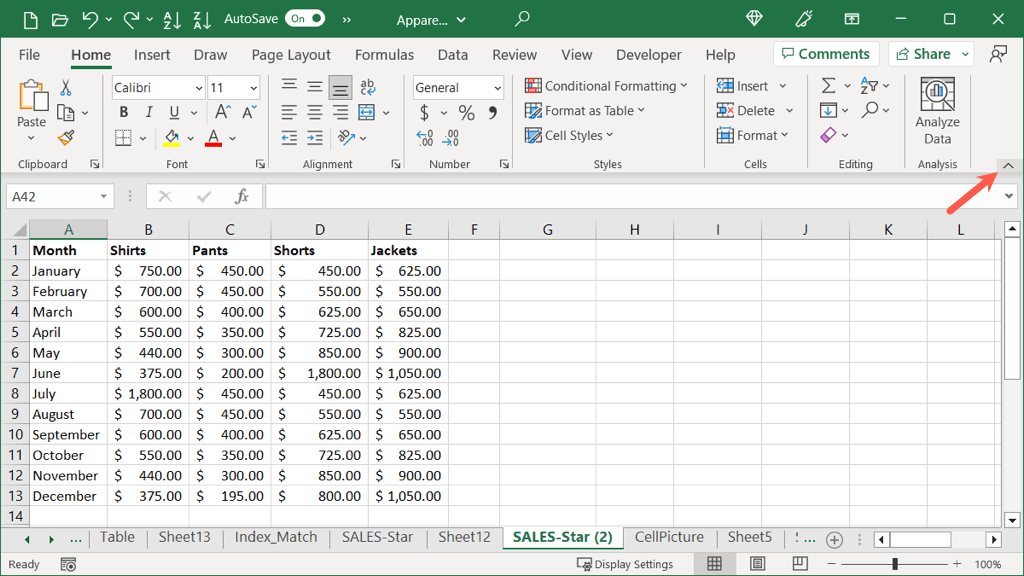Click the zoom slider in status bar
This screenshot has width=1024, height=576.
pyautogui.click(x=894, y=565)
